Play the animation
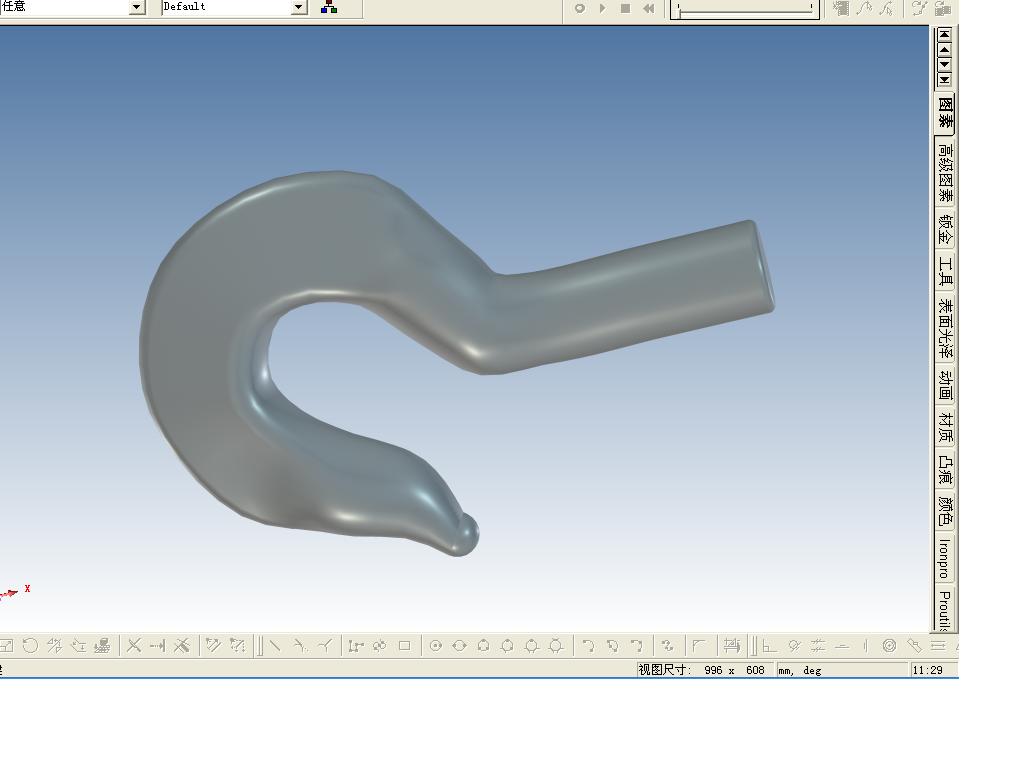Image resolution: width=1024 pixels, height=768 pixels. [603, 8]
